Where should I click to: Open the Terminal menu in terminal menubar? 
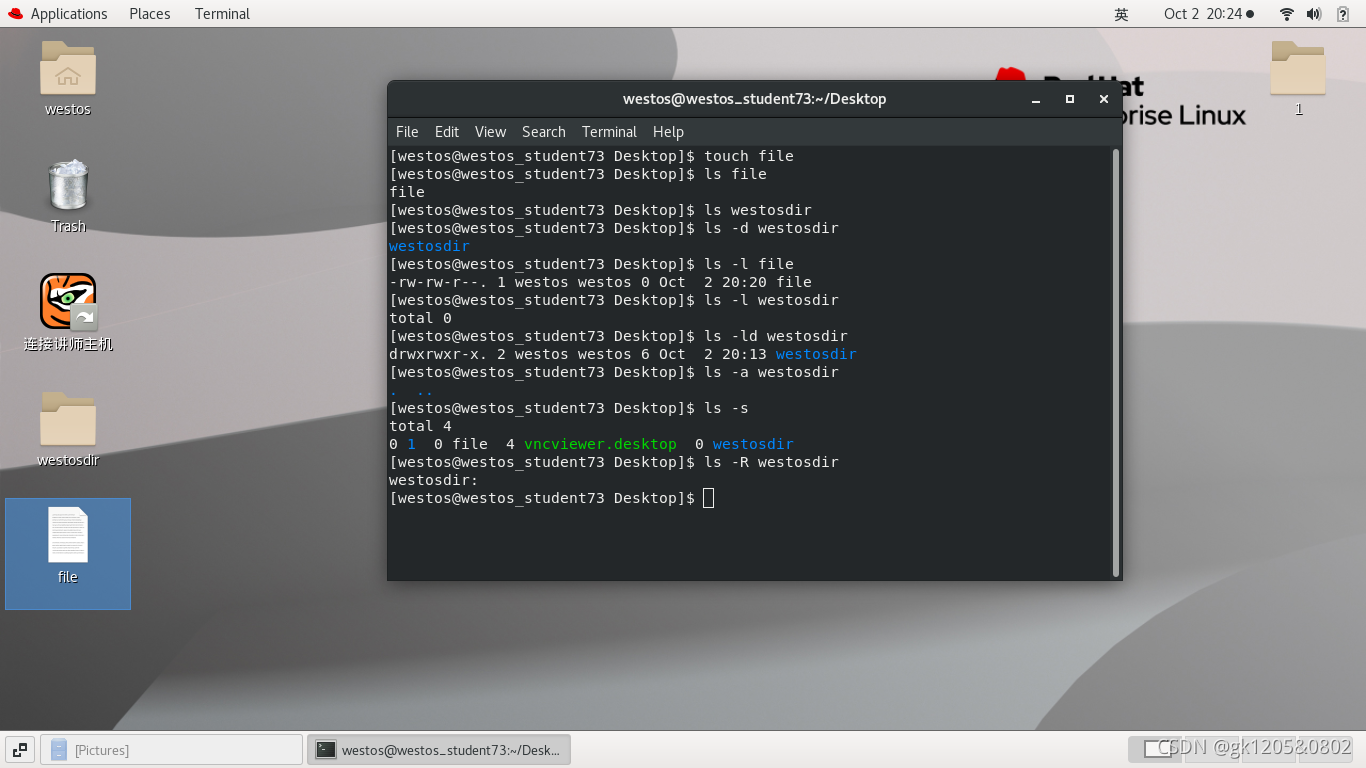pos(609,132)
